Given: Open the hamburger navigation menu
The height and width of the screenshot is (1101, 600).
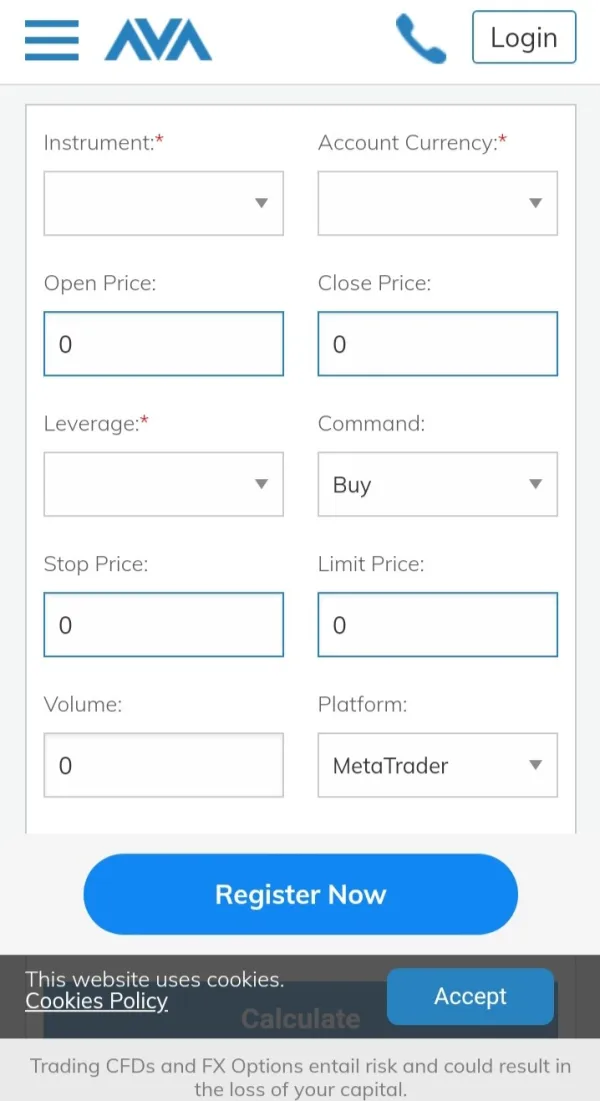Looking at the screenshot, I should click(x=51, y=39).
